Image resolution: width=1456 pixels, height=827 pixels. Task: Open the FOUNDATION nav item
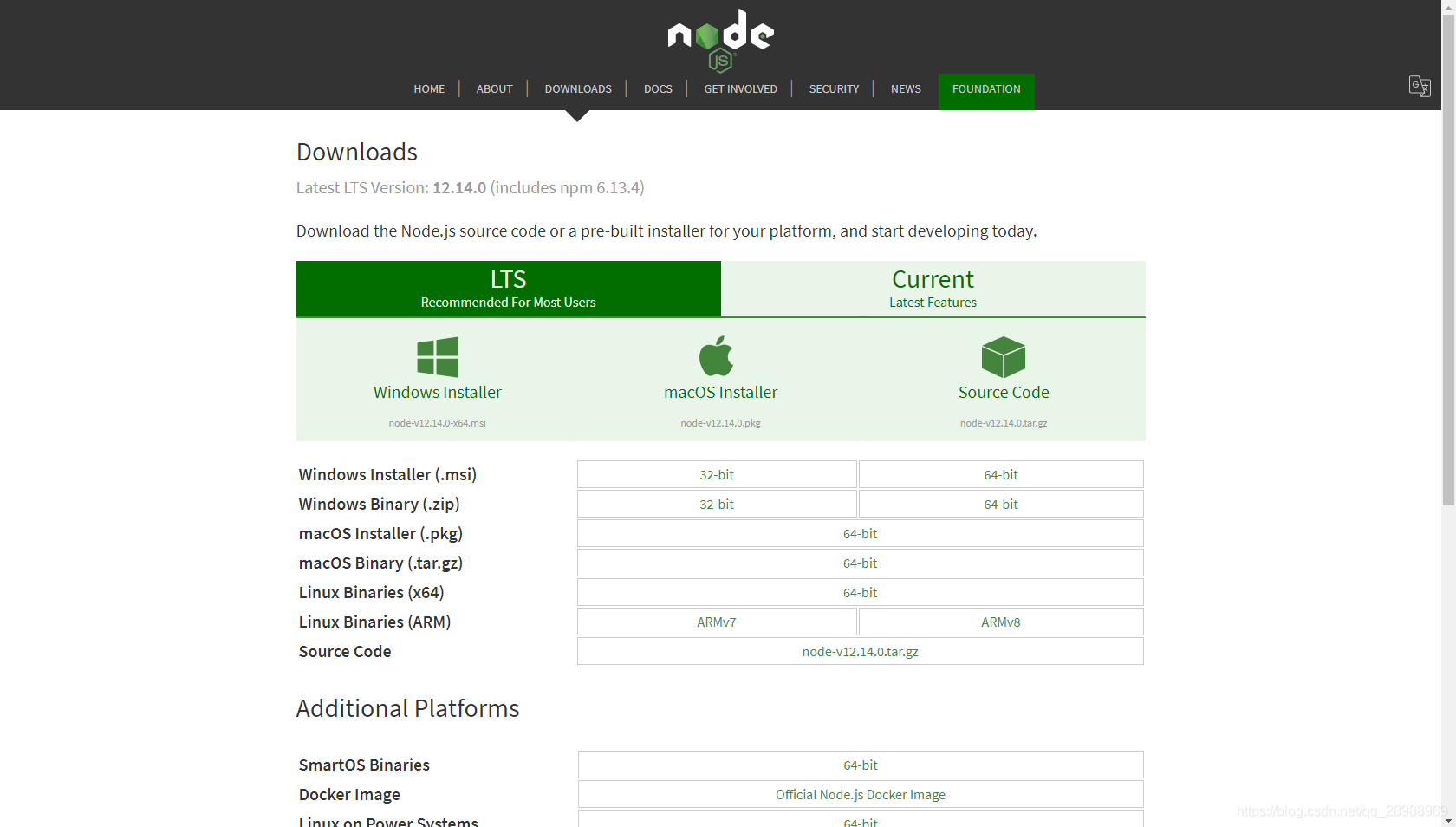[986, 90]
